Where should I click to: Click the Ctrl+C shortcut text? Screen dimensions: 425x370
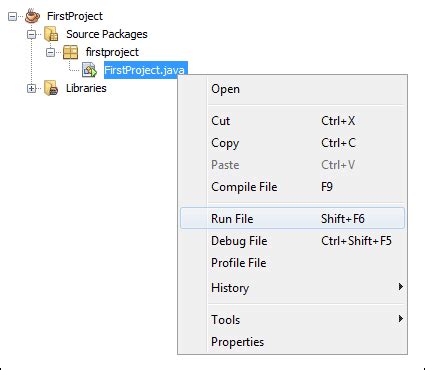tap(338, 143)
